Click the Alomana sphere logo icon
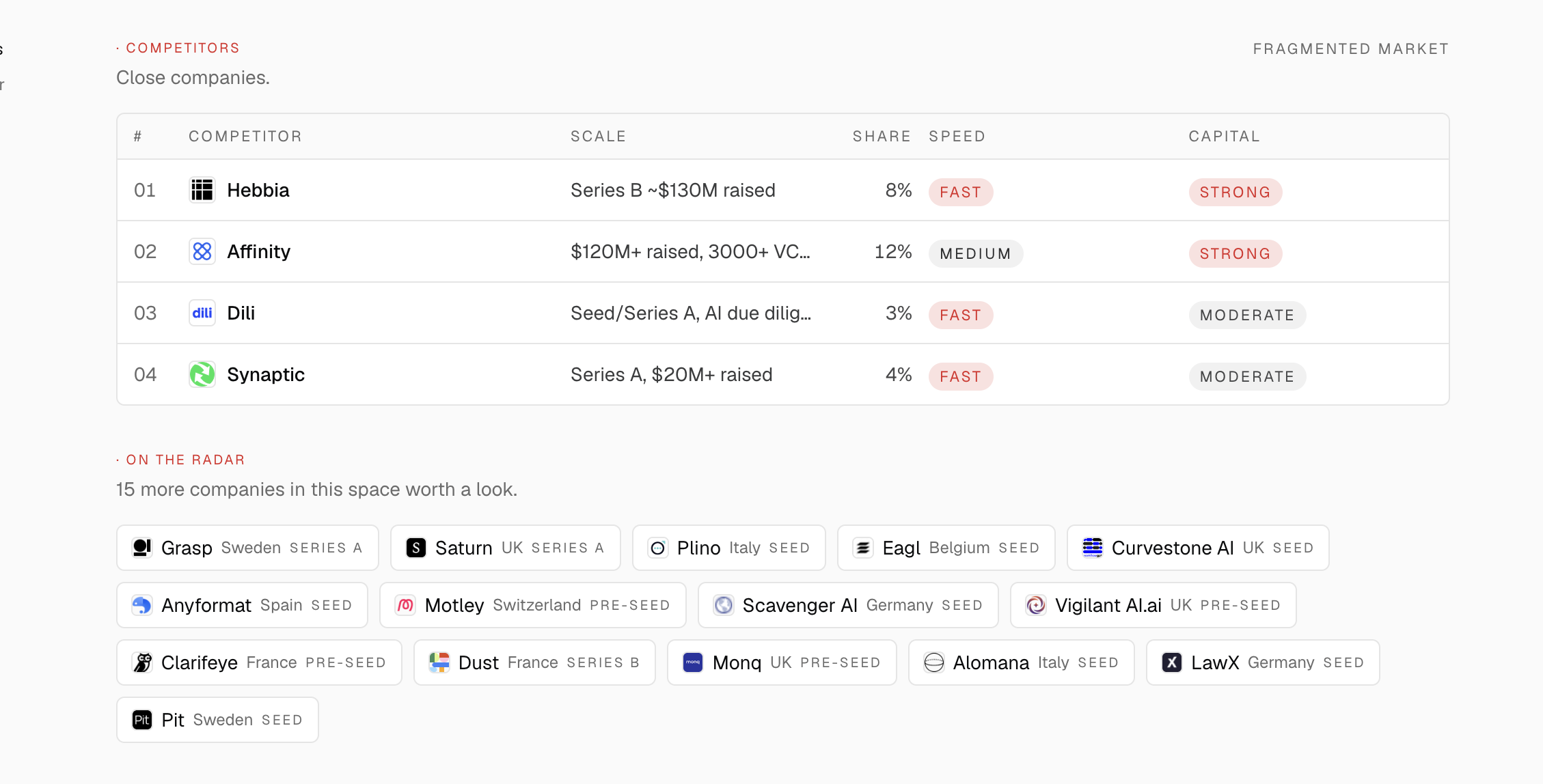Image resolution: width=1543 pixels, height=784 pixels. click(934, 662)
